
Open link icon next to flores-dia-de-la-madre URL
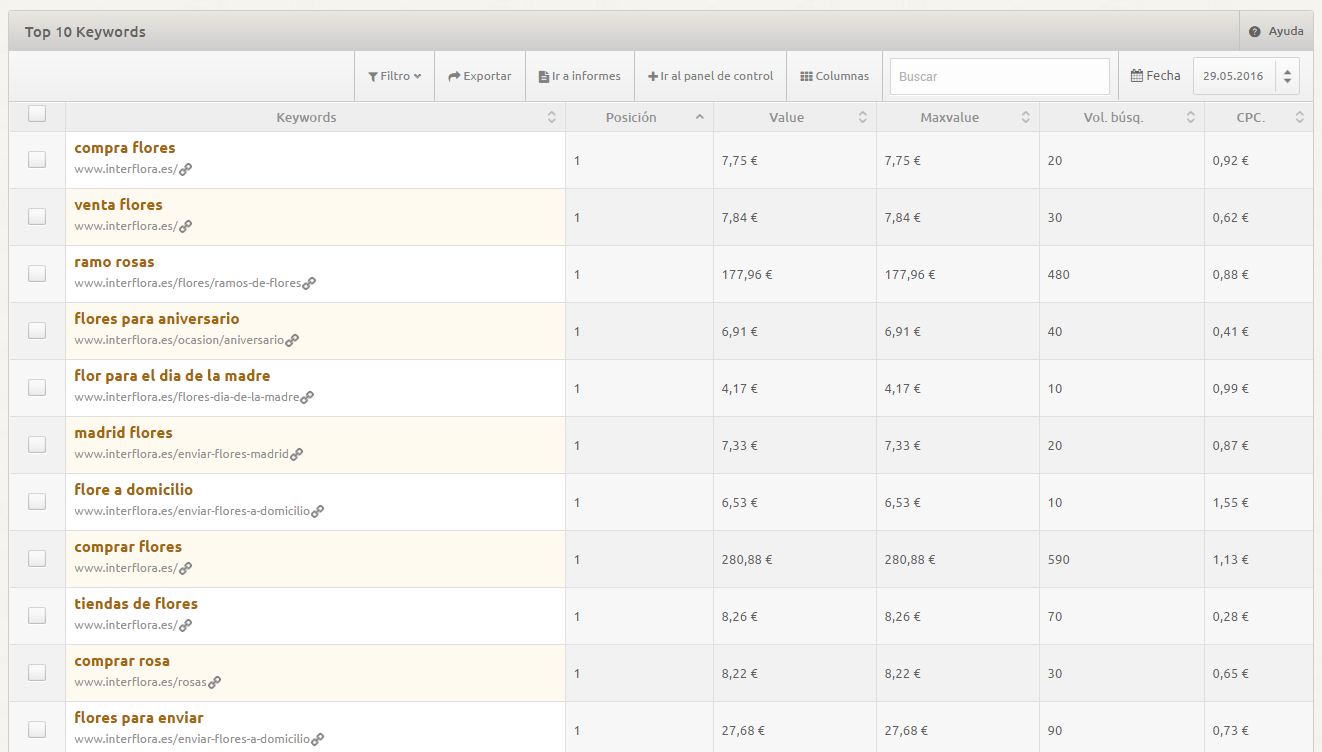(307, 397)
